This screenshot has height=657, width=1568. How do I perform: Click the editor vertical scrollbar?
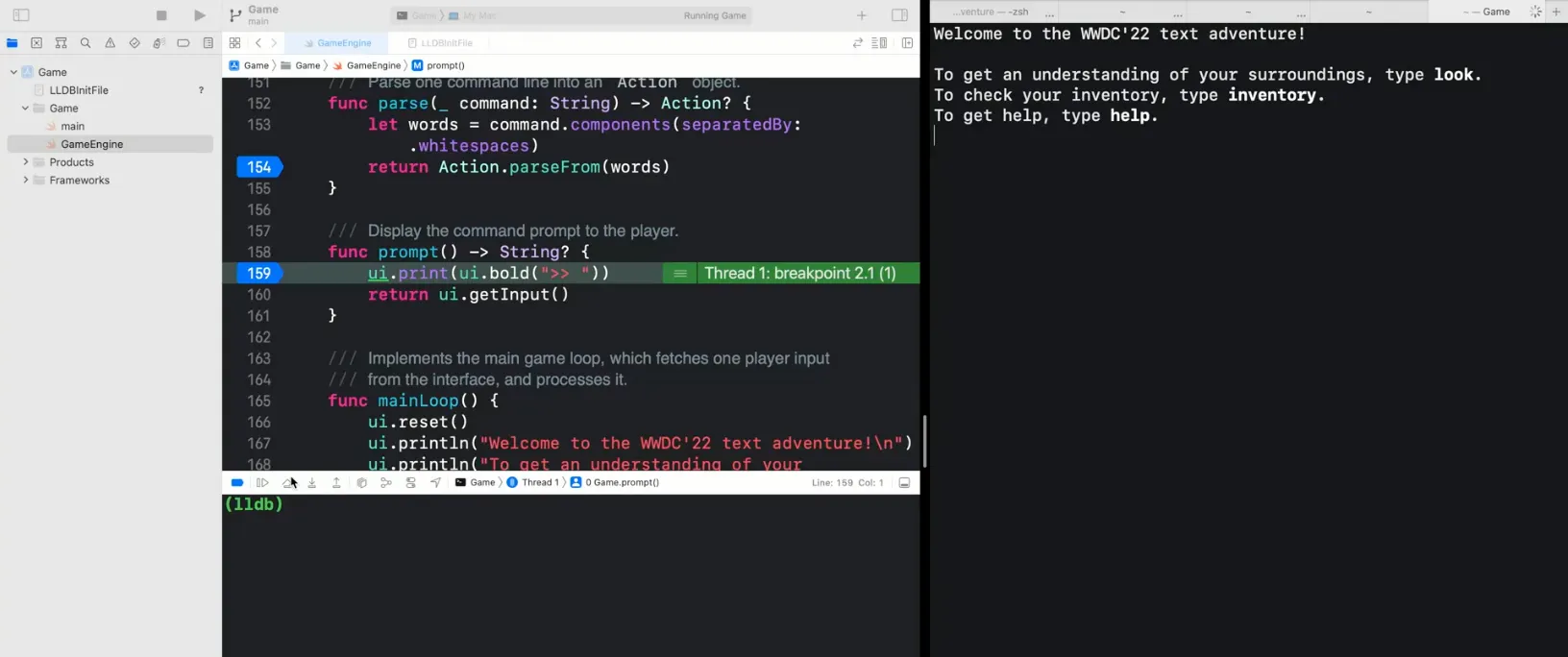[x=923, y=441]
